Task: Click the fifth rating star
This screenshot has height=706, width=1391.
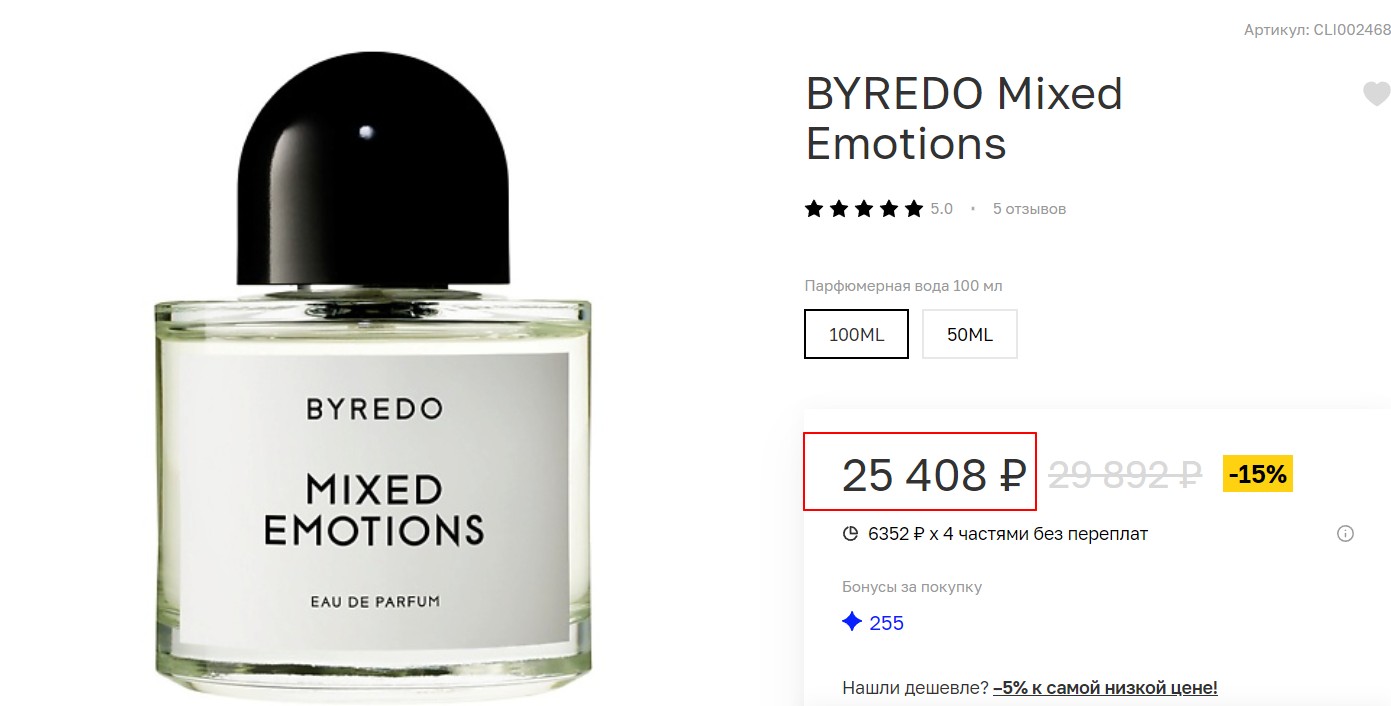Action: [x=914, y=209]
